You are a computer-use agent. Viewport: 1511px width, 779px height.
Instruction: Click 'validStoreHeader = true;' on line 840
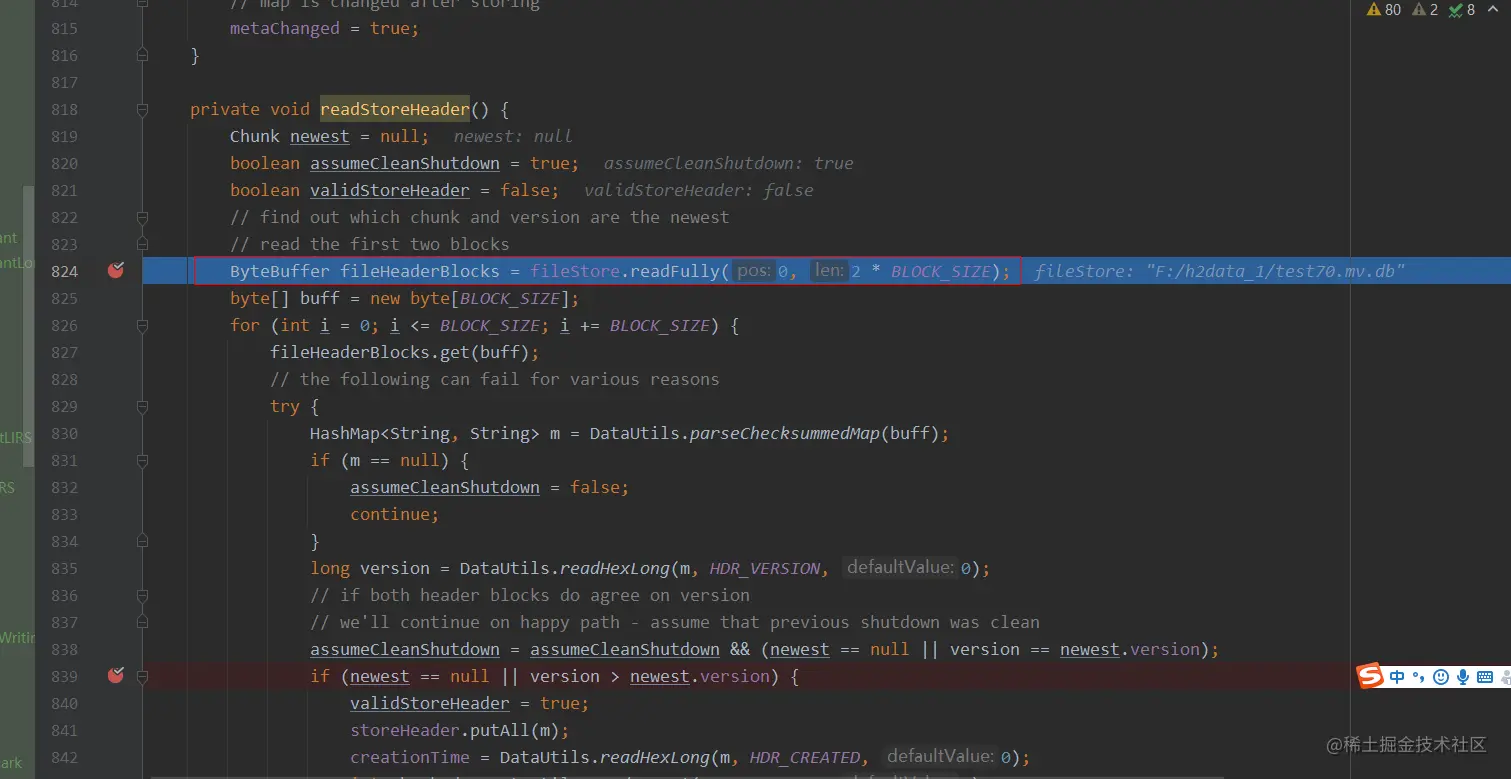click(470, 703)
